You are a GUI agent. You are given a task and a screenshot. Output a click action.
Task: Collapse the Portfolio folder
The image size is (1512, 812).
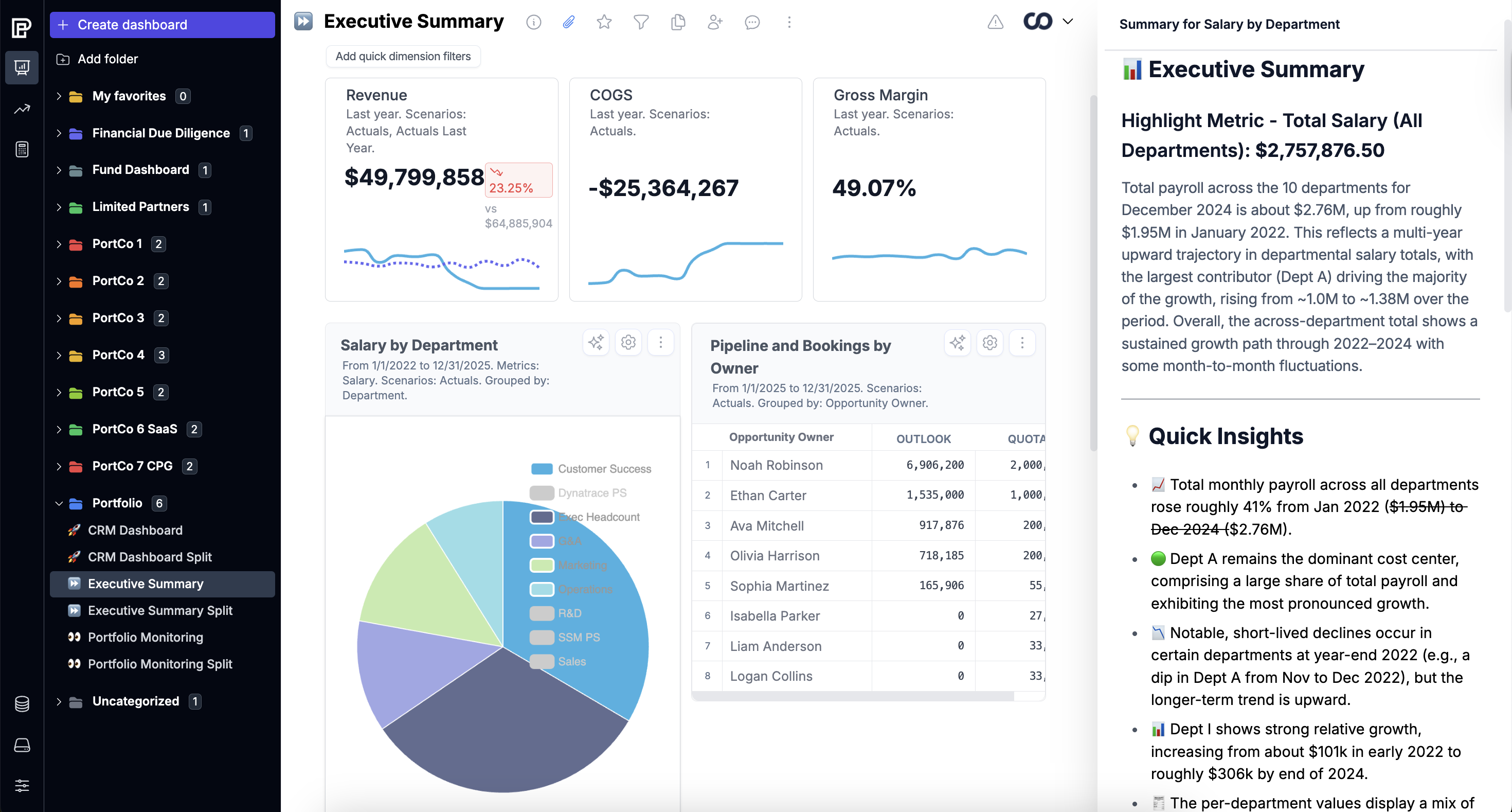[59, 503]
